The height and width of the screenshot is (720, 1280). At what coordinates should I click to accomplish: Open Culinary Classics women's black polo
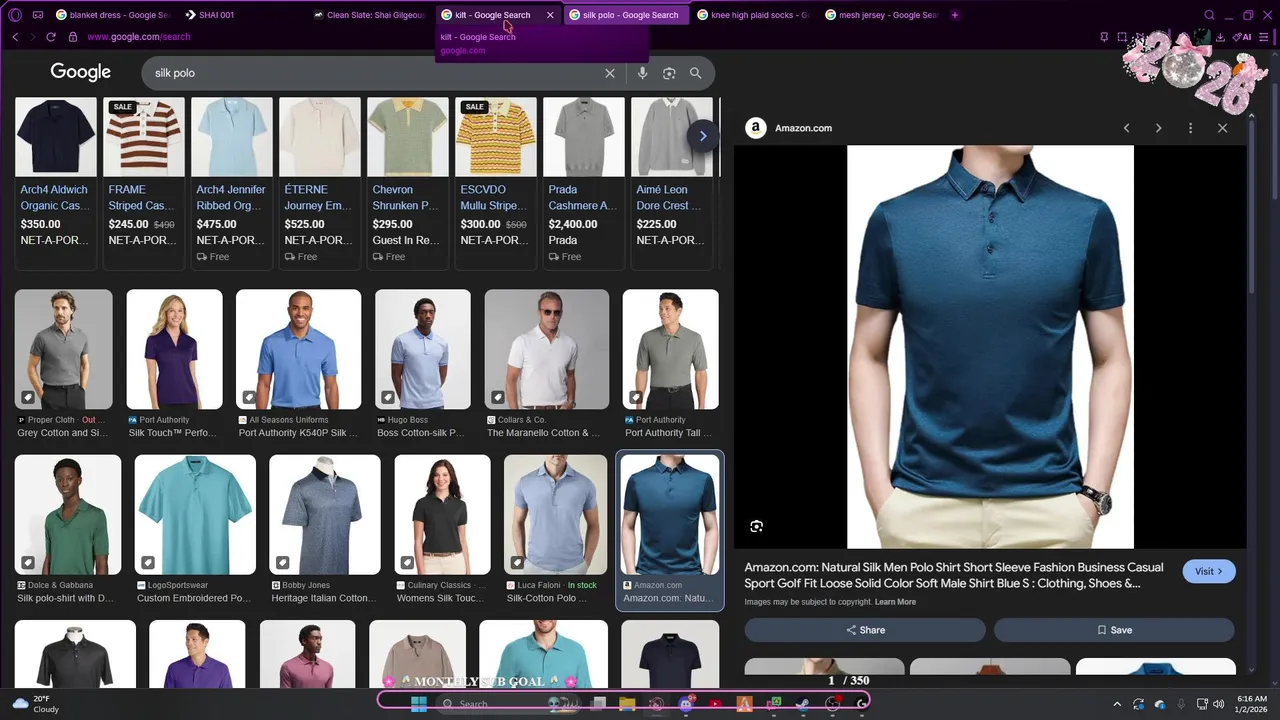tap(442, 515)
